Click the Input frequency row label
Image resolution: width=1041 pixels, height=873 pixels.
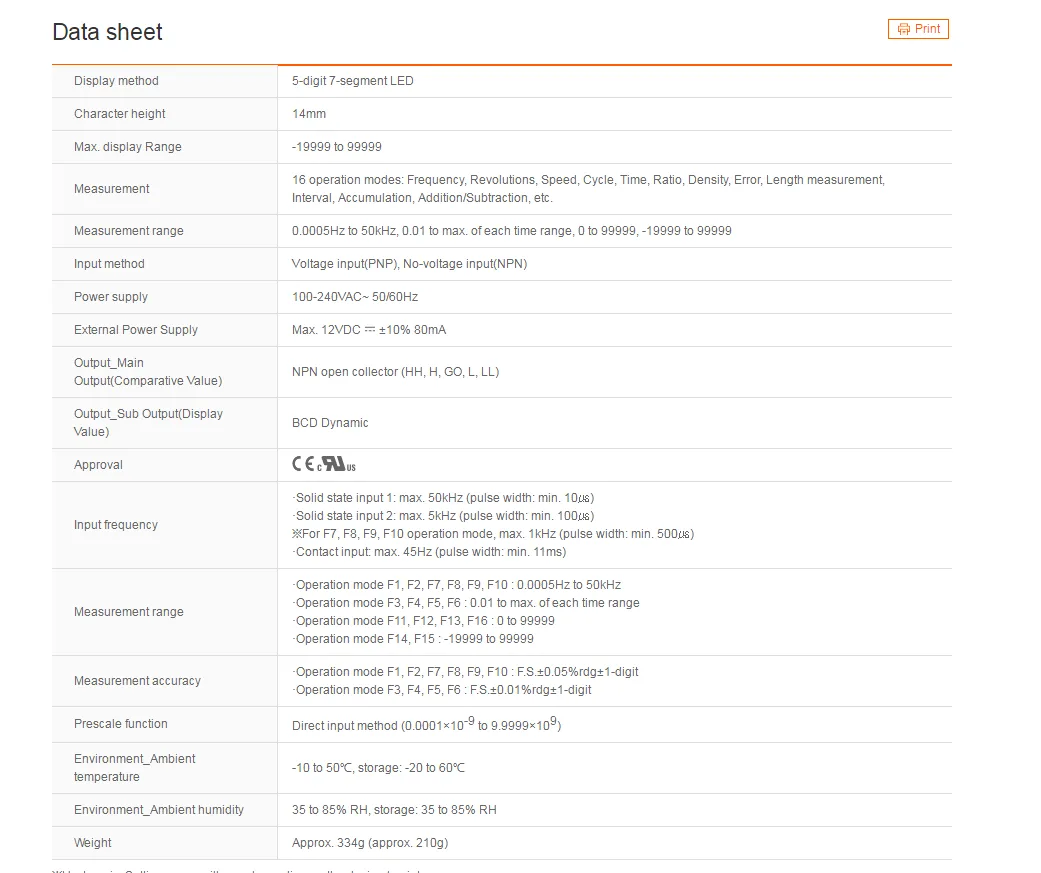(116, 525)
